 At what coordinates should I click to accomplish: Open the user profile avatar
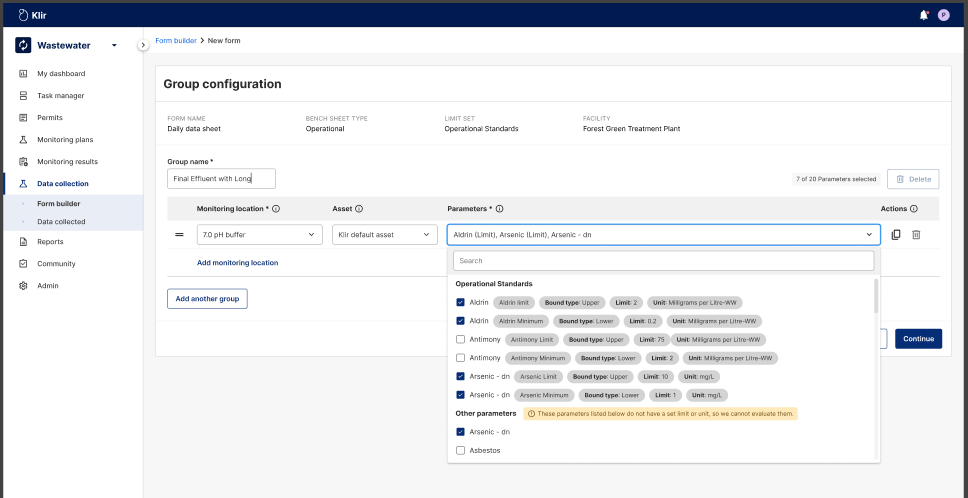point(943,15)
